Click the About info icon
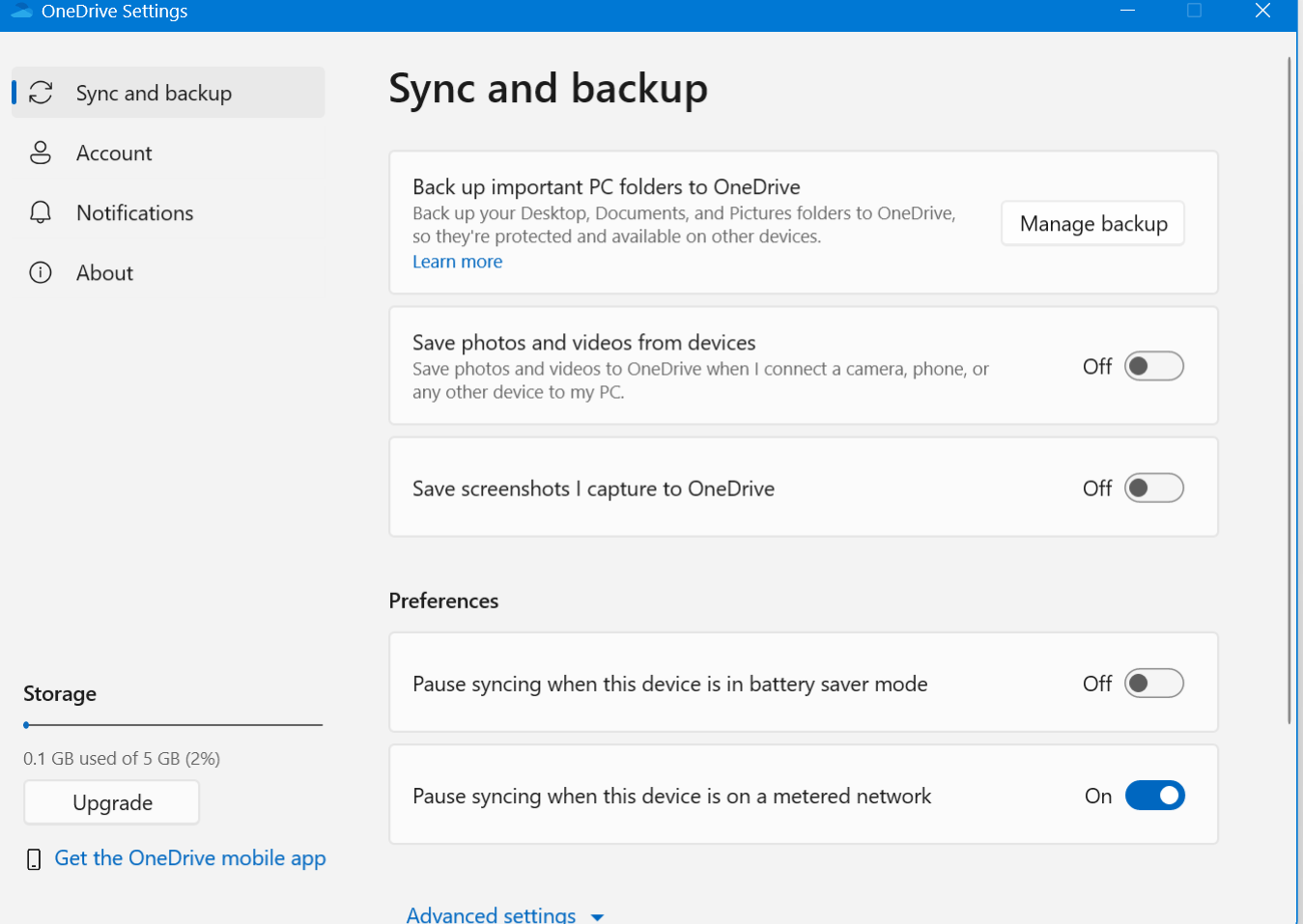The width and height of the screenshot is (1303, 924). [x=41, y=272]
